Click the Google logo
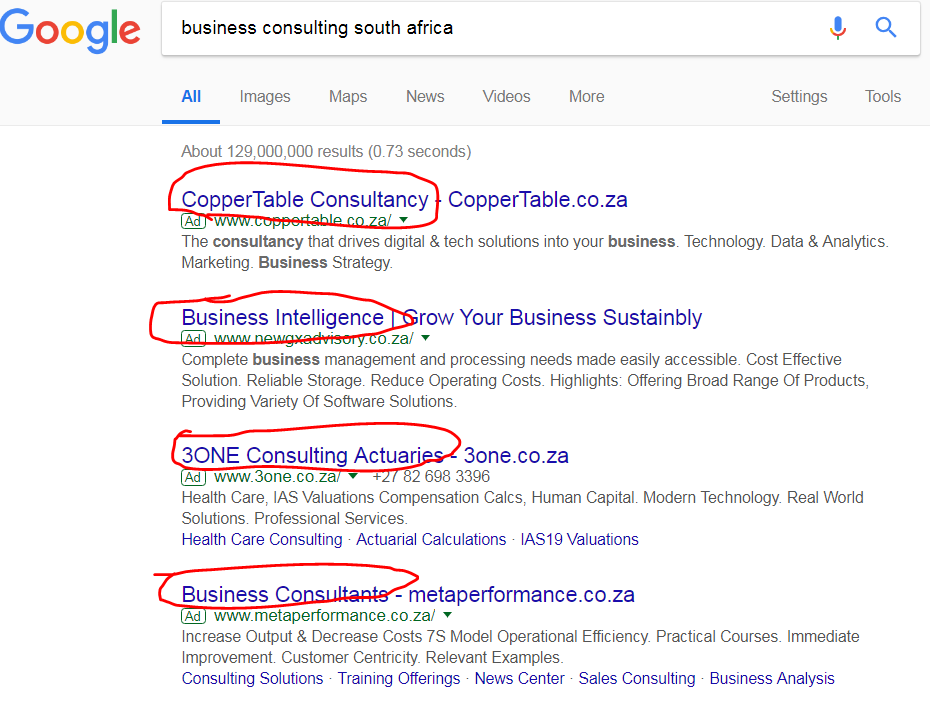 tap(70, 30)
